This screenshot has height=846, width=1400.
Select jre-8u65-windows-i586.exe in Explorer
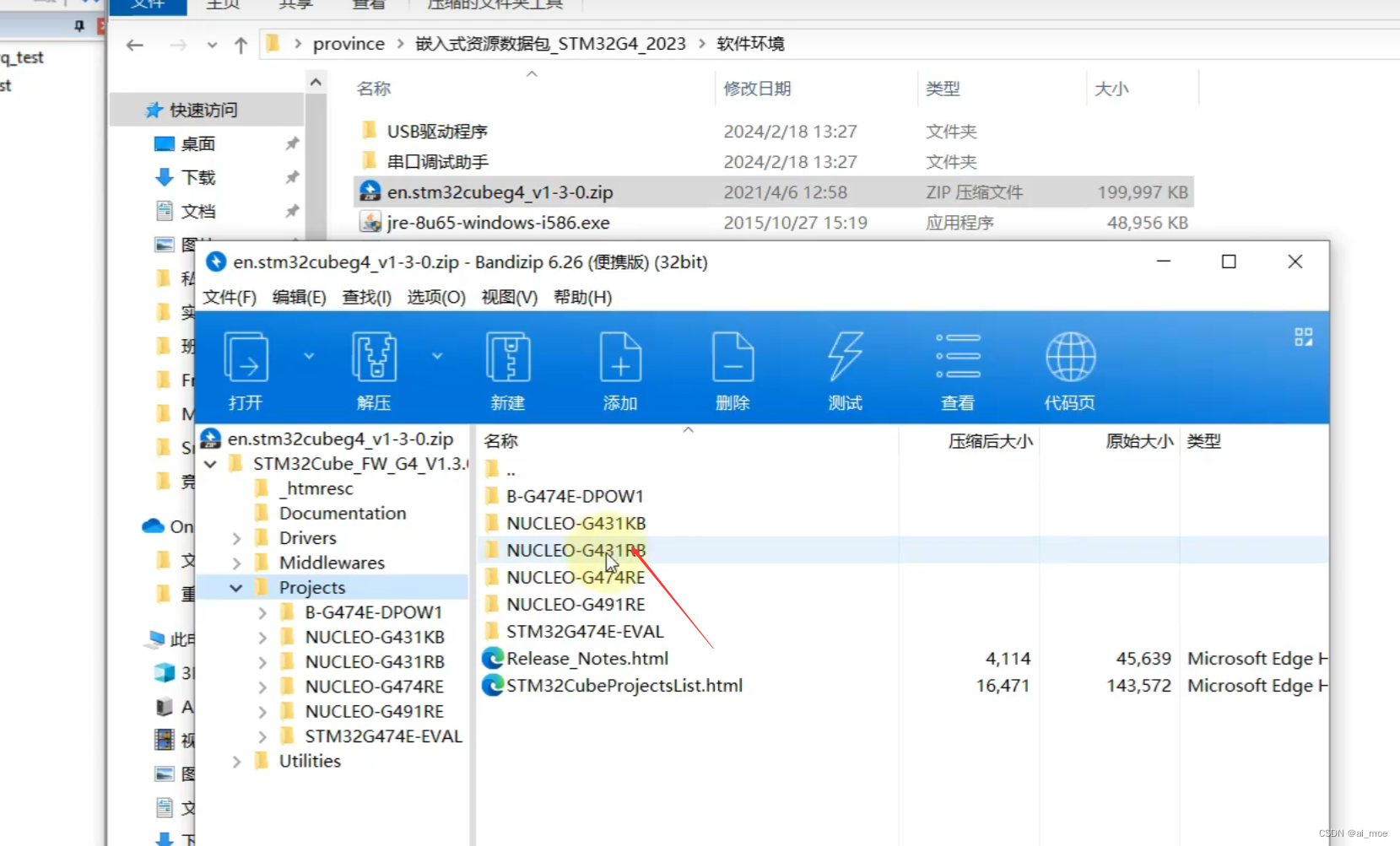(x=498, y=223)
